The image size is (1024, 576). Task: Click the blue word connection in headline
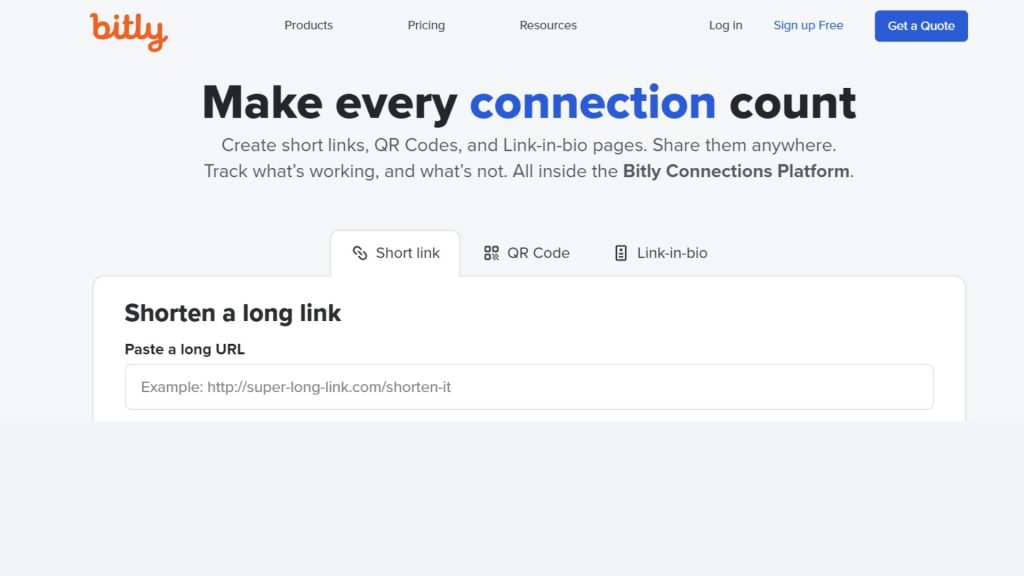pos(593,103)
